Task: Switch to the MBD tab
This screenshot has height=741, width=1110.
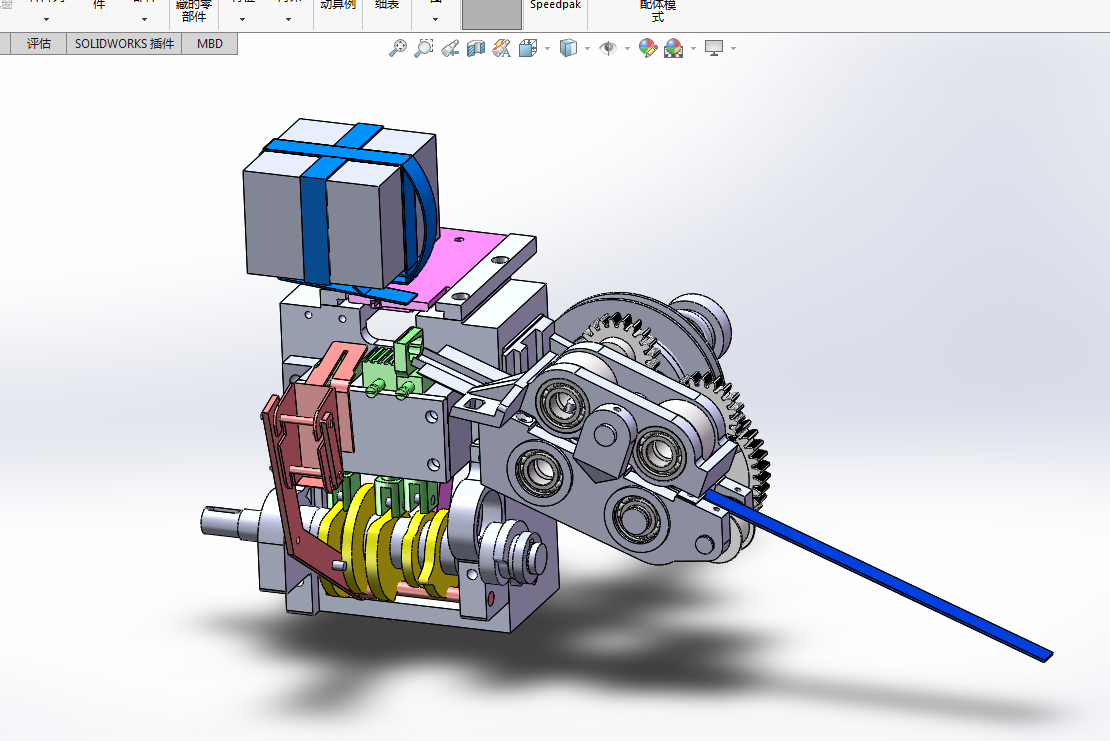Action: coord(210,44)
